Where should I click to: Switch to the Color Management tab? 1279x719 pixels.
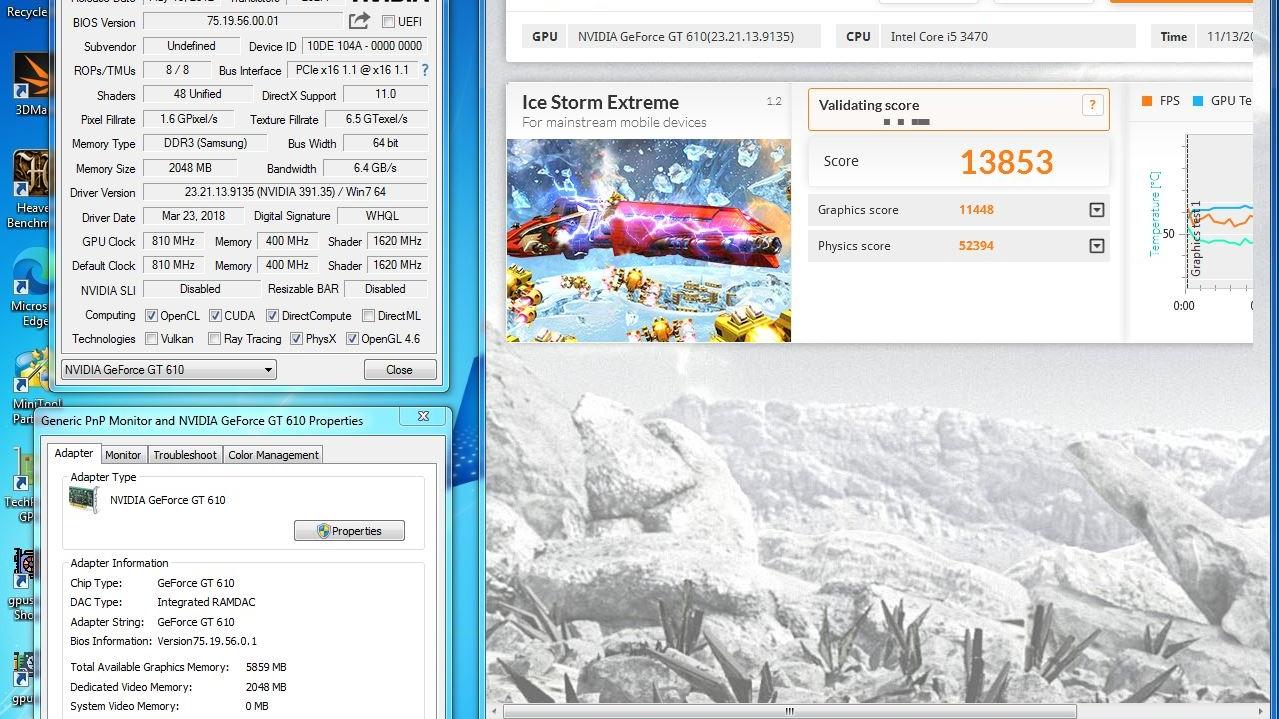[x=273, y=455]
